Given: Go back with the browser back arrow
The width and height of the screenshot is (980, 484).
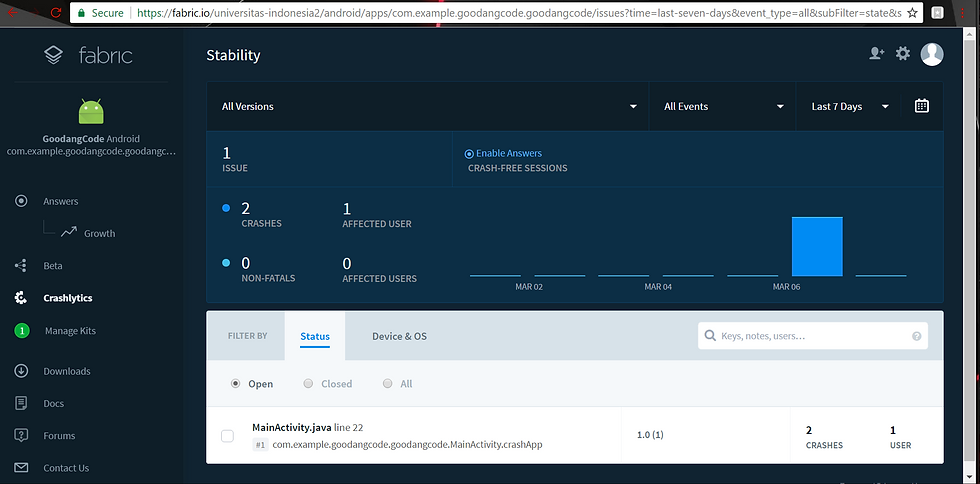Looking at the screenshot, I should click(x=13, y=13).
